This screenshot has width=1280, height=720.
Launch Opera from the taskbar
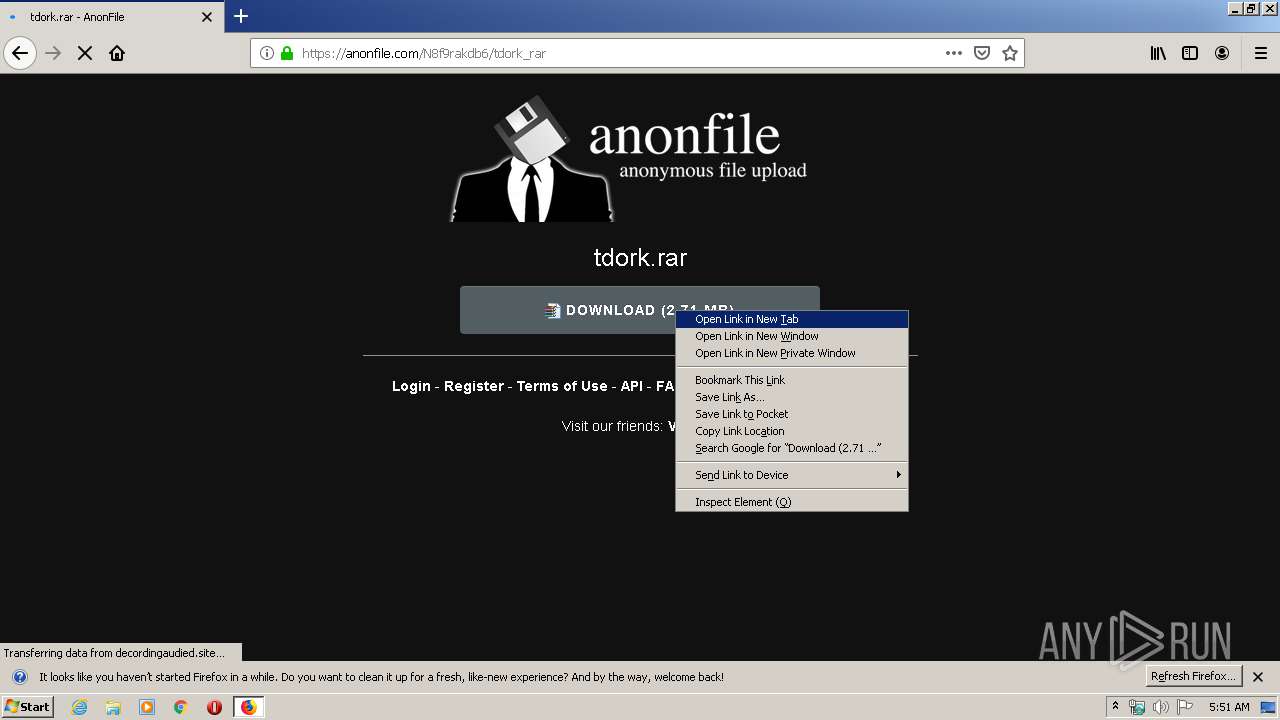(x=214, y=707)
